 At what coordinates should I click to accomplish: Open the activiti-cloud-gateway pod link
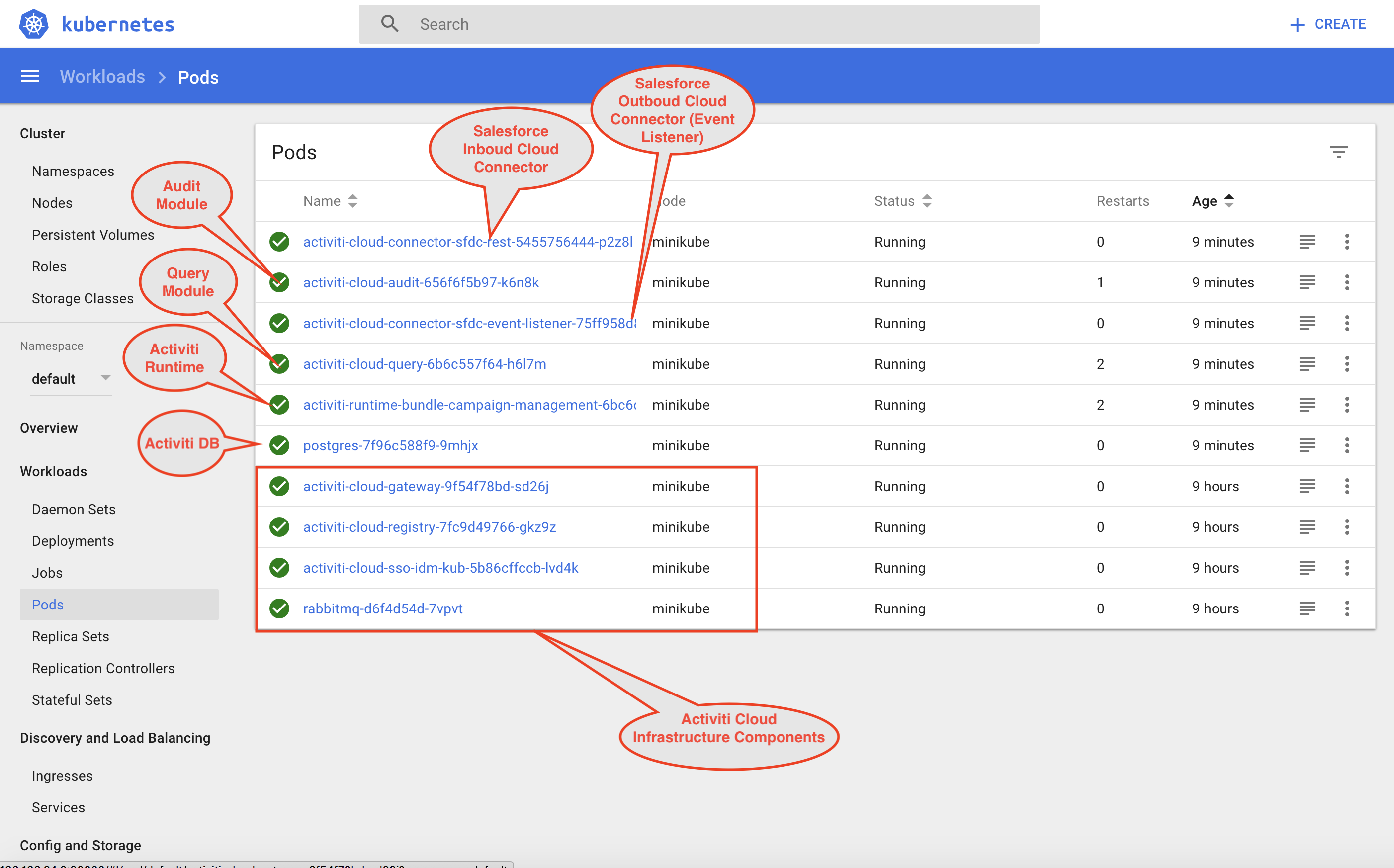pyautogui.click(x=426, y=486)
